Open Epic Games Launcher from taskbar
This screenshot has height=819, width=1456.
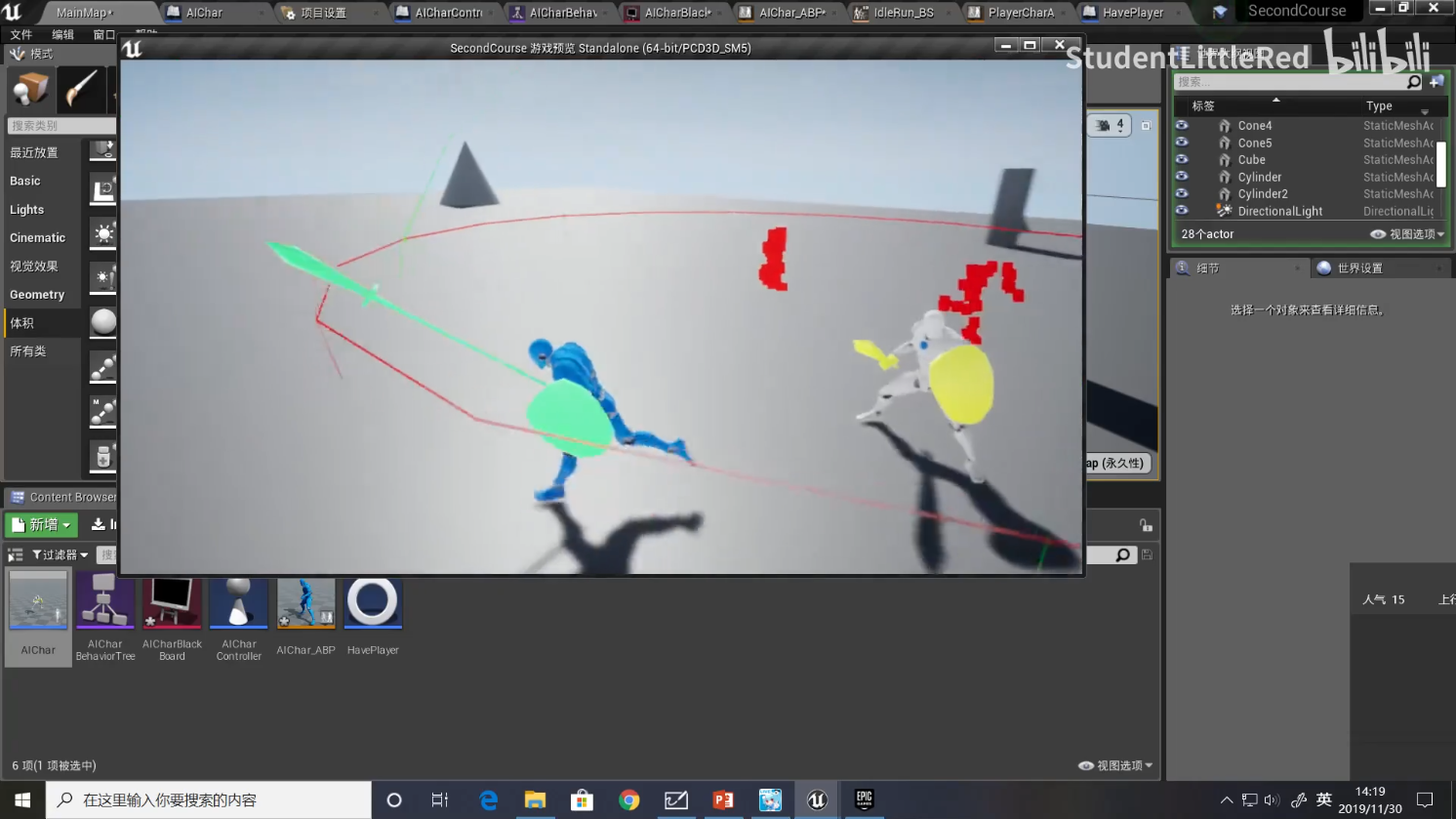point(864,800)
